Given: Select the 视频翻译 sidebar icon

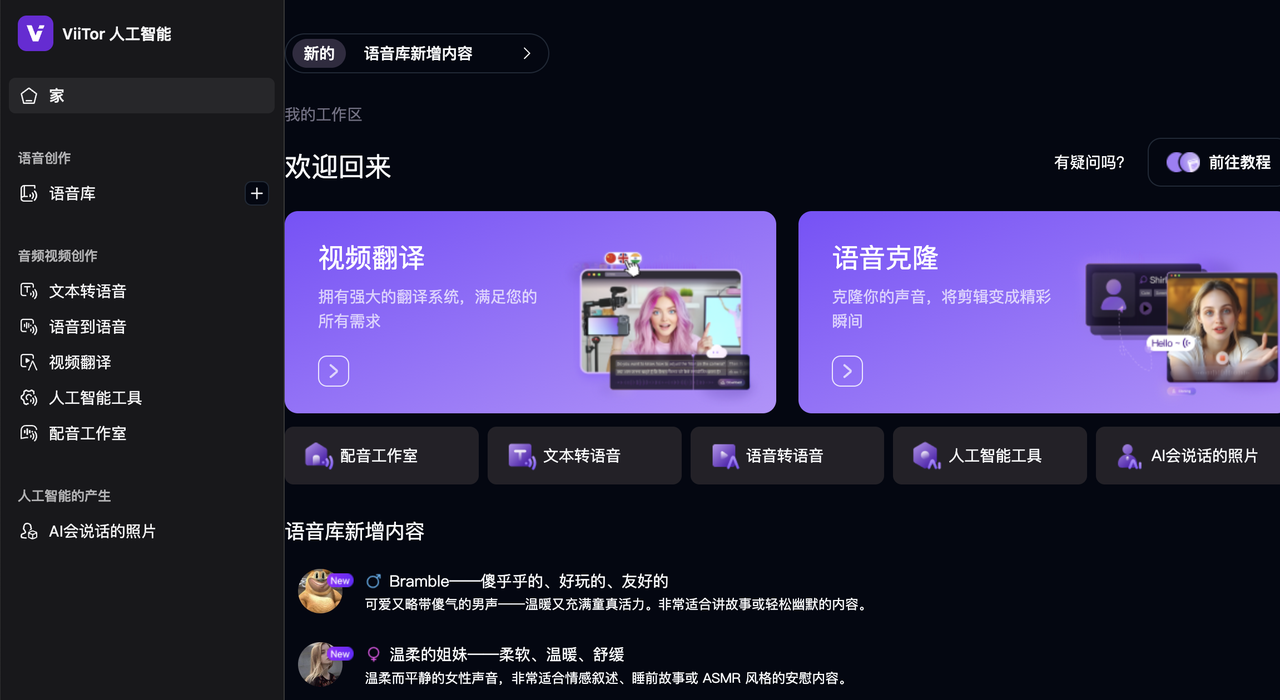Looking at the screenshot, I should click(28, 362).
